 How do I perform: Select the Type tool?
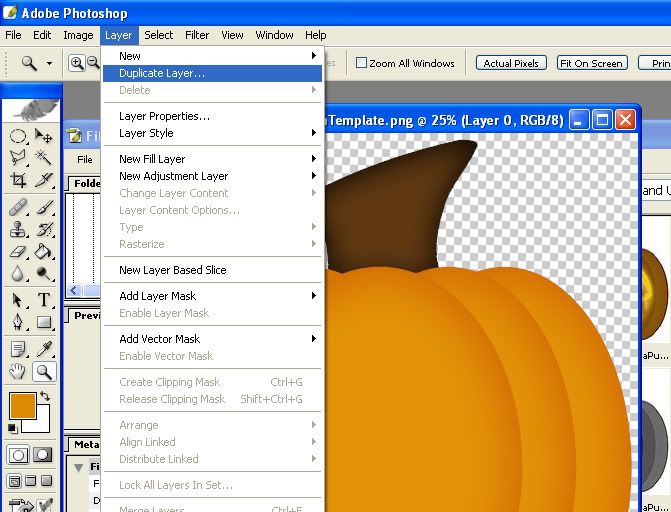coord(44,300)
